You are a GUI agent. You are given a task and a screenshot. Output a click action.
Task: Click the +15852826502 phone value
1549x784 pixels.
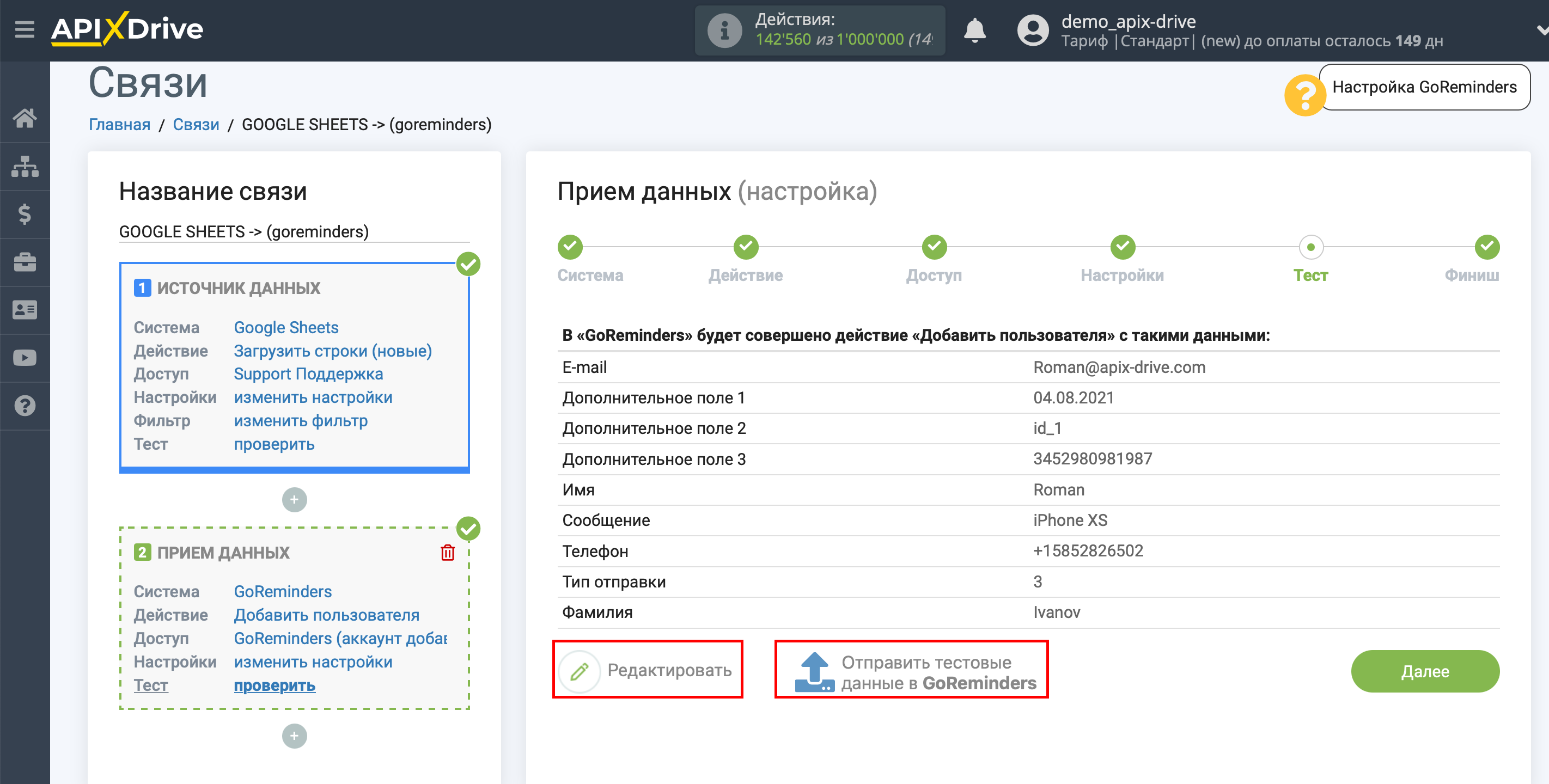[x=1088, y=551]
